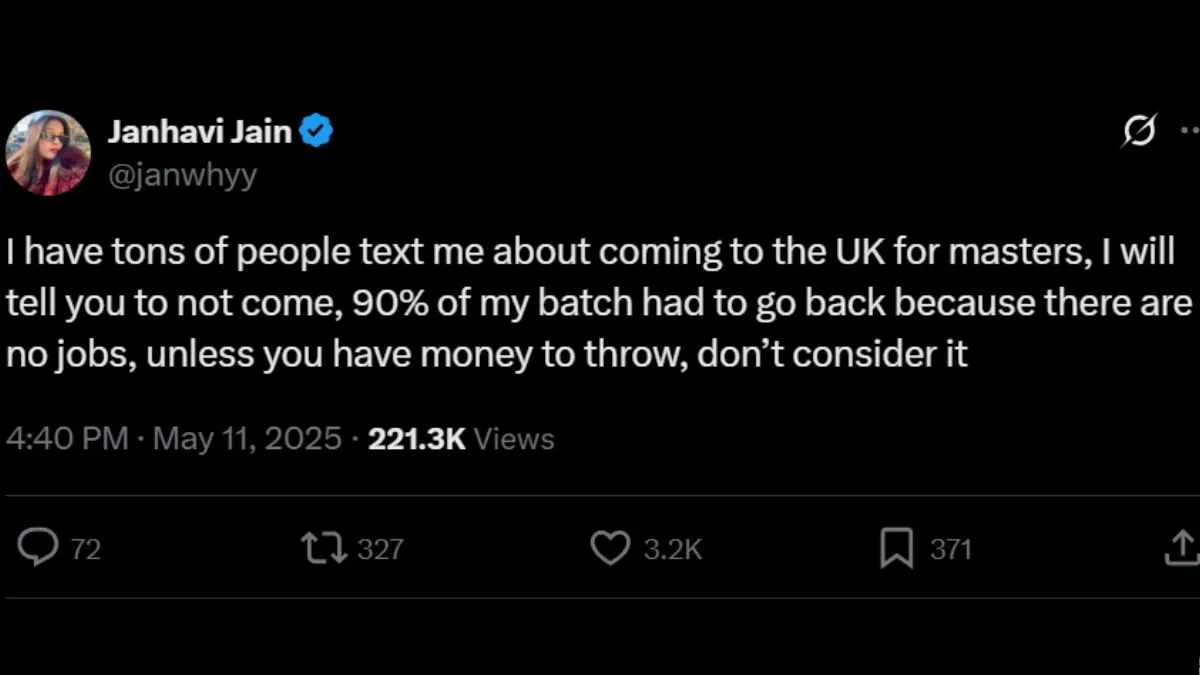This screenshot has width=1200, height=675.
Task: Click the May 11, 2025 date
Action: pos(247,439)
